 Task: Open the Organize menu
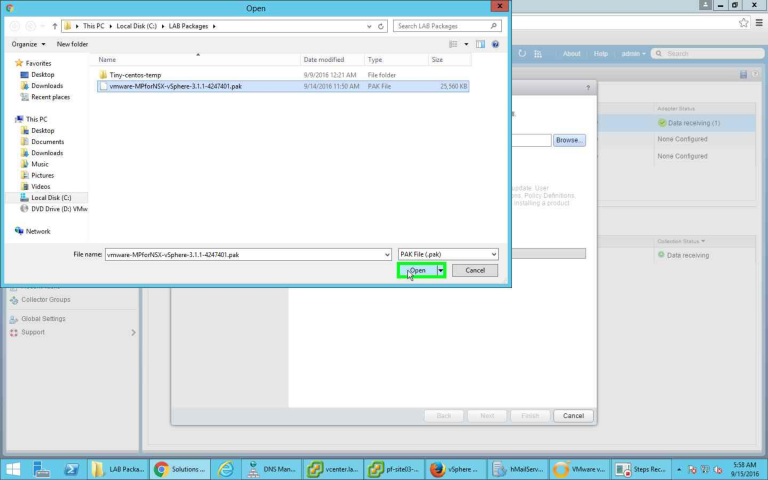pos(28,44)
